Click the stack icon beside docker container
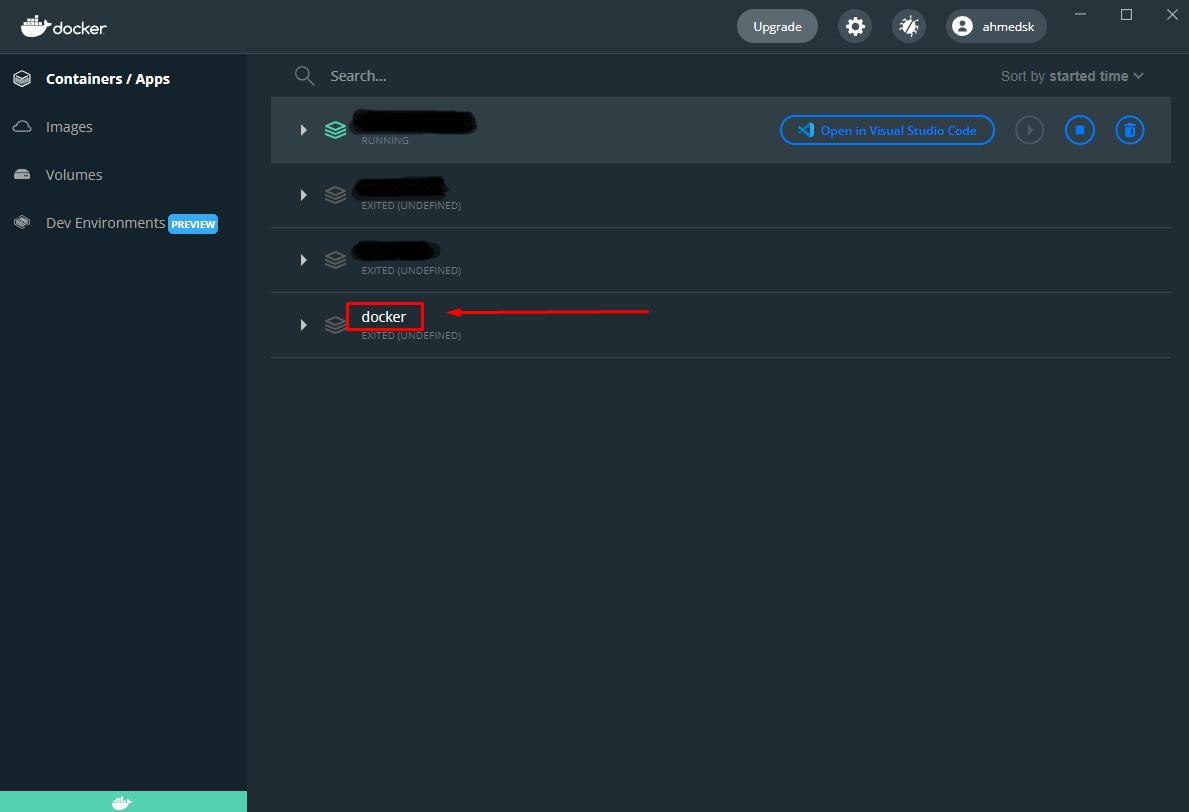The width and height of the screenshot is (1189, 812). pyautogui.click(x=335, y=325)
